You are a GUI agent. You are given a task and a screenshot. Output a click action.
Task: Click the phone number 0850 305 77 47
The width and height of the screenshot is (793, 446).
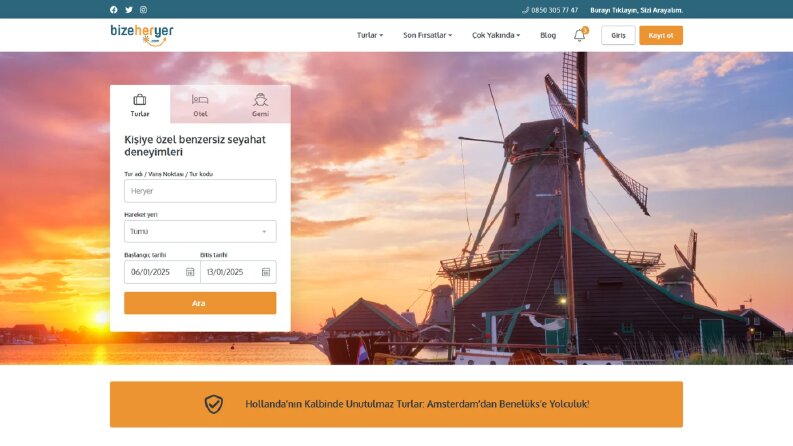coord(554,10)
